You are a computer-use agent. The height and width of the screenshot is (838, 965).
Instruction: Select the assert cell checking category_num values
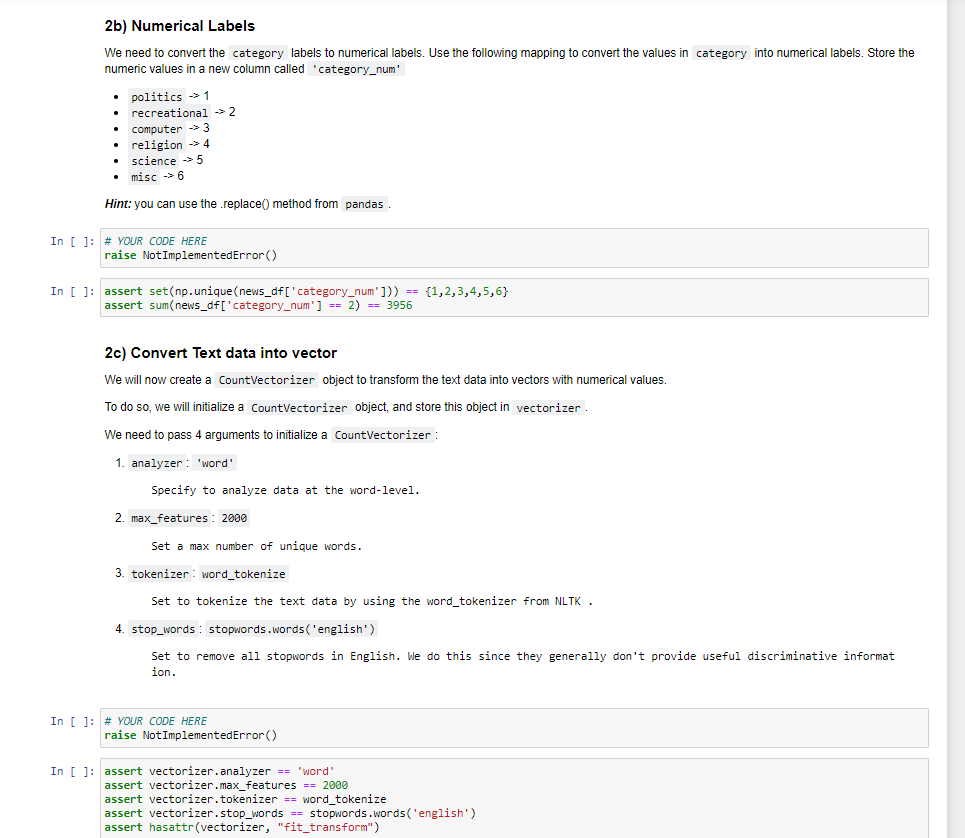[x=300, y=297]
